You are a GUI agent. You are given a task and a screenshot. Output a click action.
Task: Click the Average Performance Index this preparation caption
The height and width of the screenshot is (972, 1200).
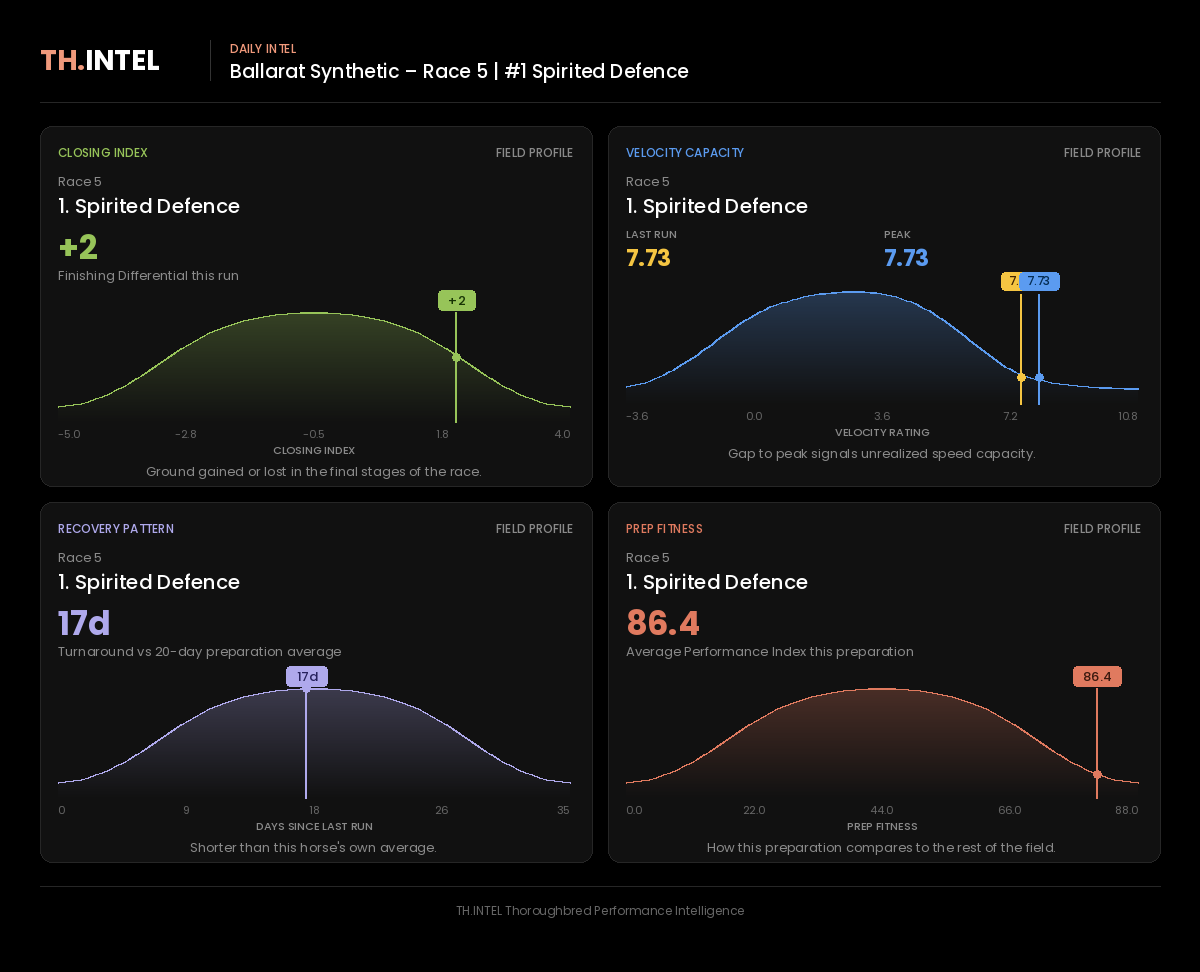[770, 652]
